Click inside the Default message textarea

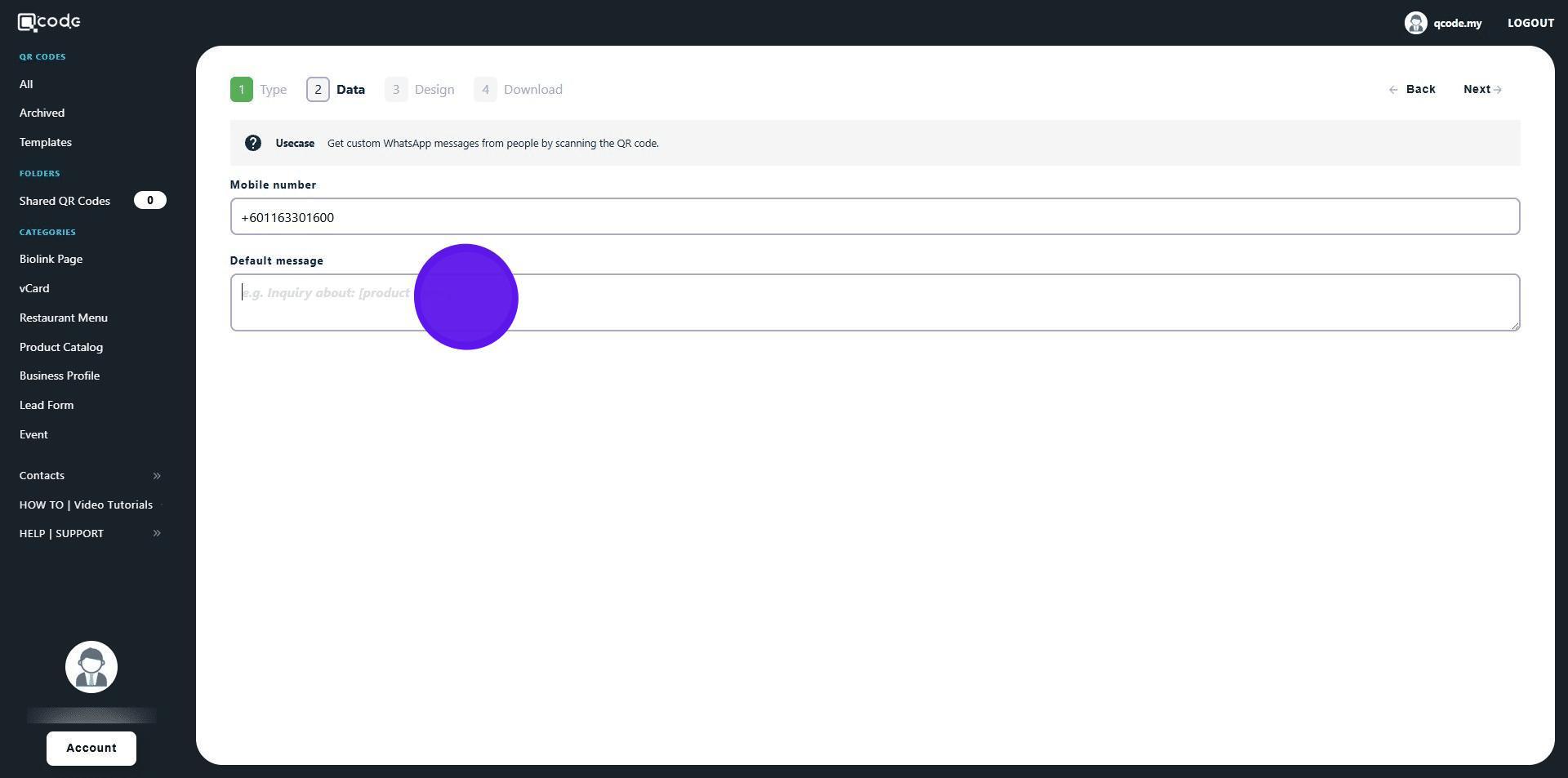click(x=875, y=303)
